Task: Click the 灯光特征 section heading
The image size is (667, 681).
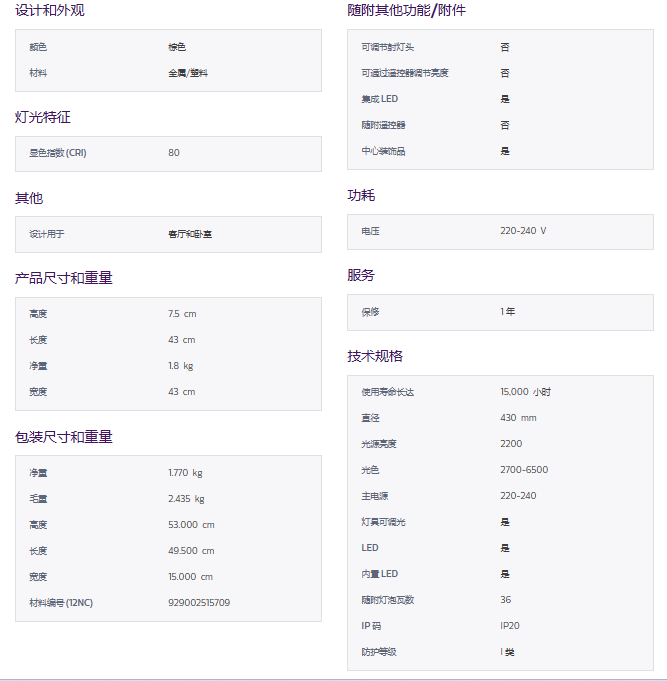Action: [x=43, y=117]
